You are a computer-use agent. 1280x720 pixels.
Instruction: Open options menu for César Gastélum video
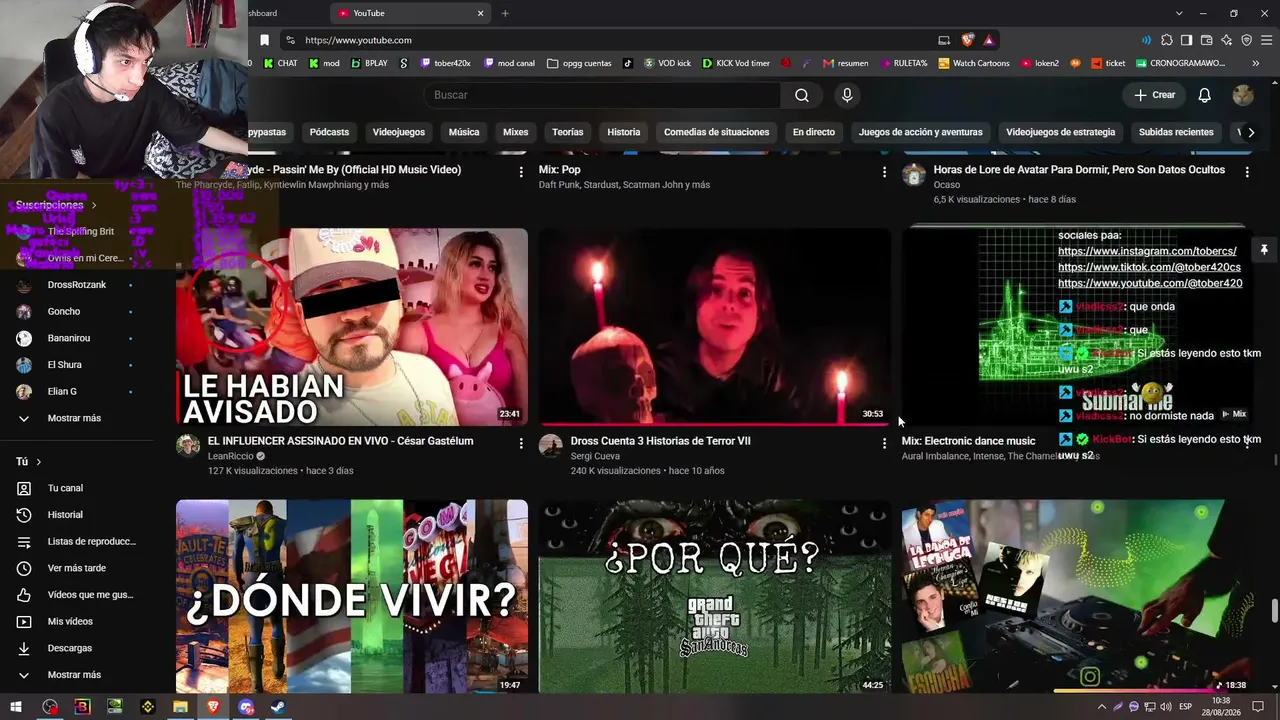click(521, 443)
